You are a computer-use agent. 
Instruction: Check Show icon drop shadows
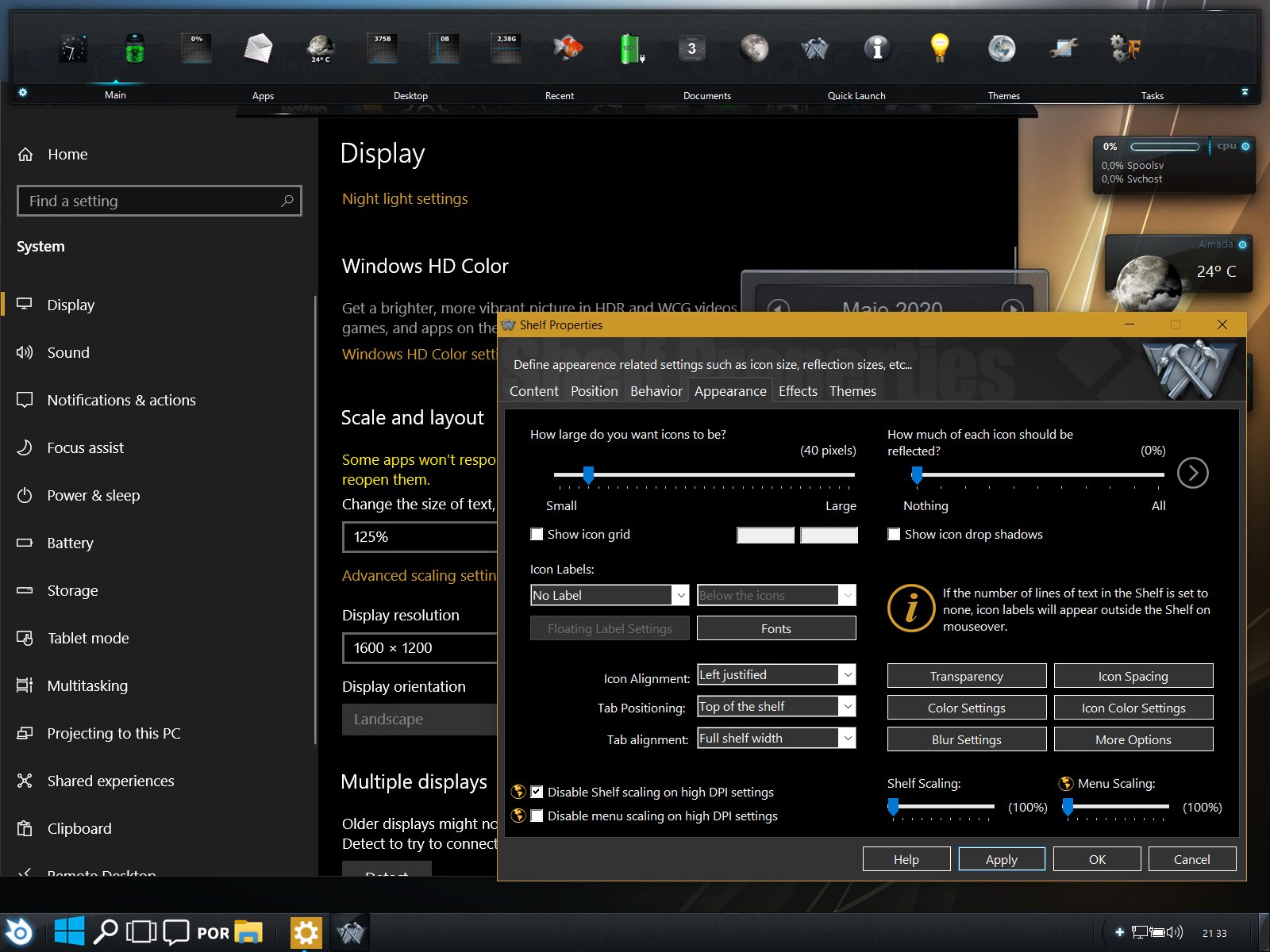pyautogui.click(x=895, y=535)
